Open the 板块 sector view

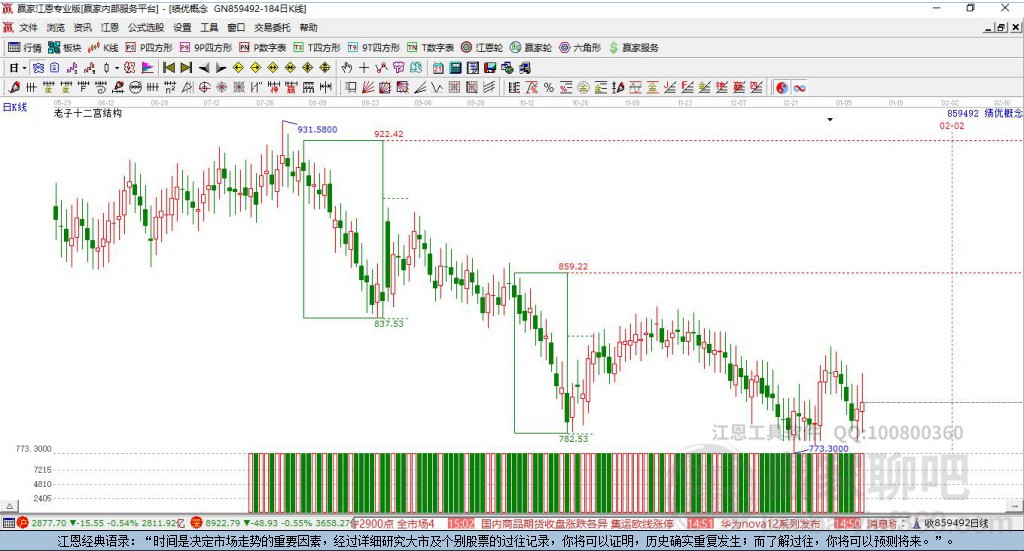(65, 48)
